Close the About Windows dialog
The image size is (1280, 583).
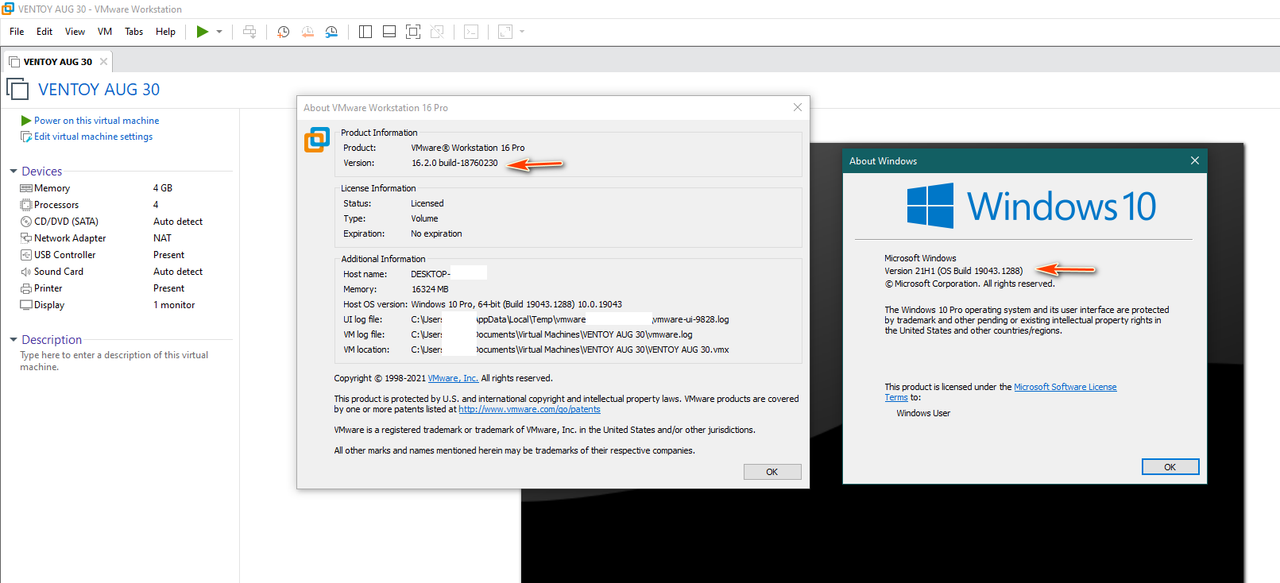1194,160
